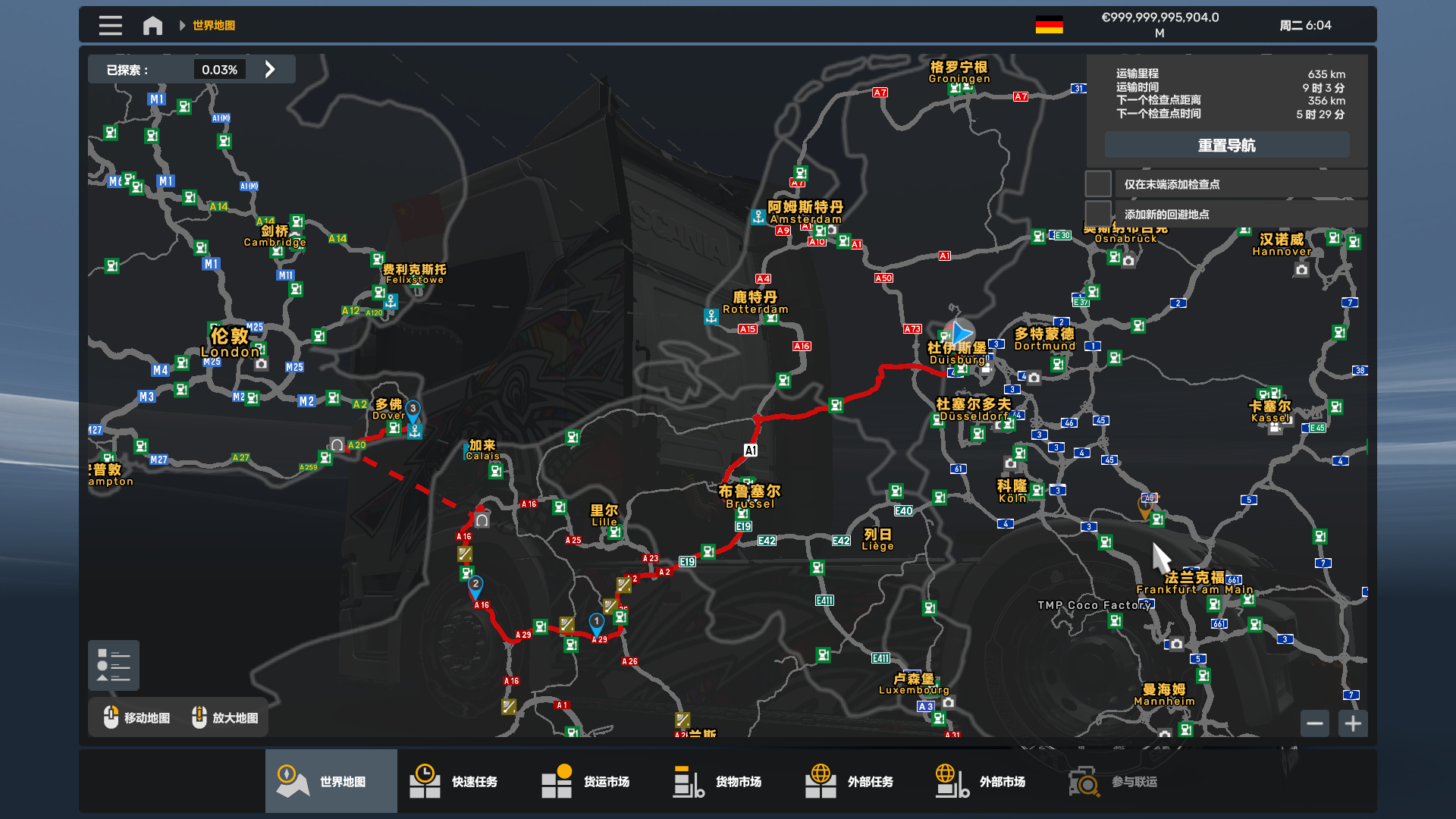Open the 货物市场 cargo market tab
The image size is (1456, 819).
[x=726, y=781]
